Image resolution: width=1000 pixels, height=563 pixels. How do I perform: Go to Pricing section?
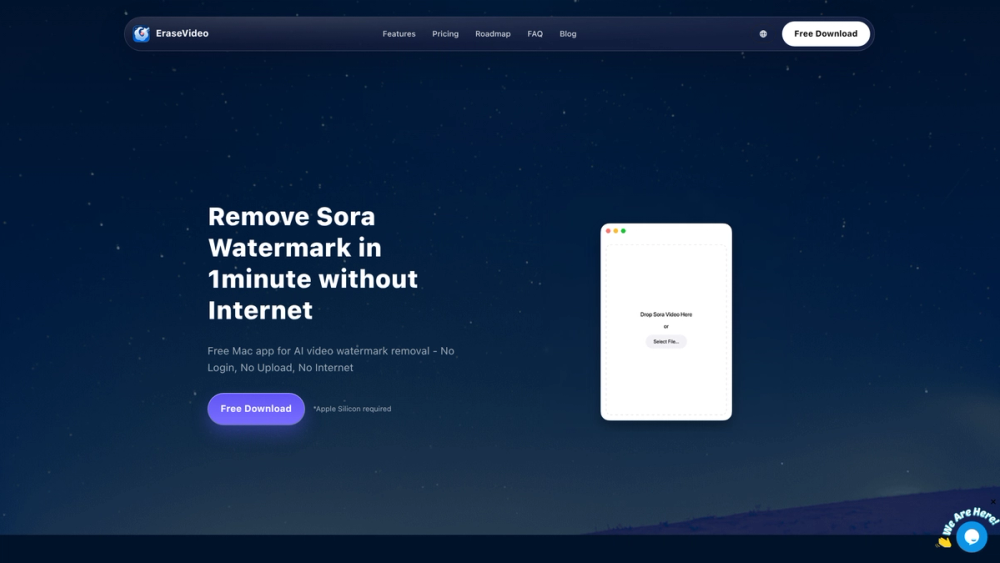(x=445, y=34)
